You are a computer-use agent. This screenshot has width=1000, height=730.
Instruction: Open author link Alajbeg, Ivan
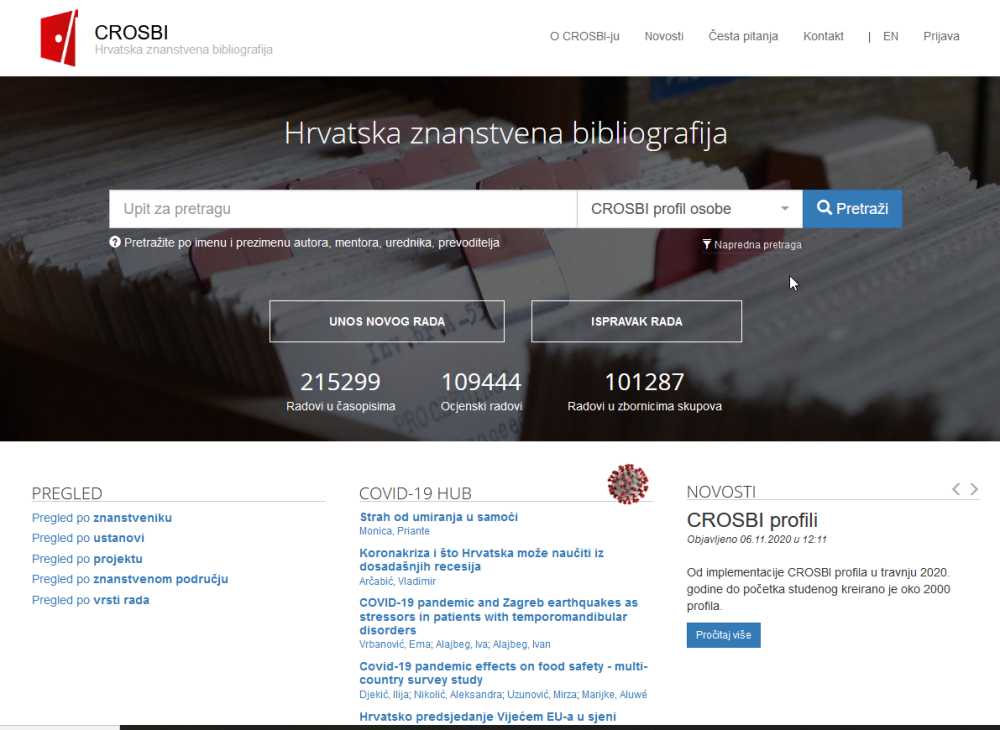coord(521,645)
